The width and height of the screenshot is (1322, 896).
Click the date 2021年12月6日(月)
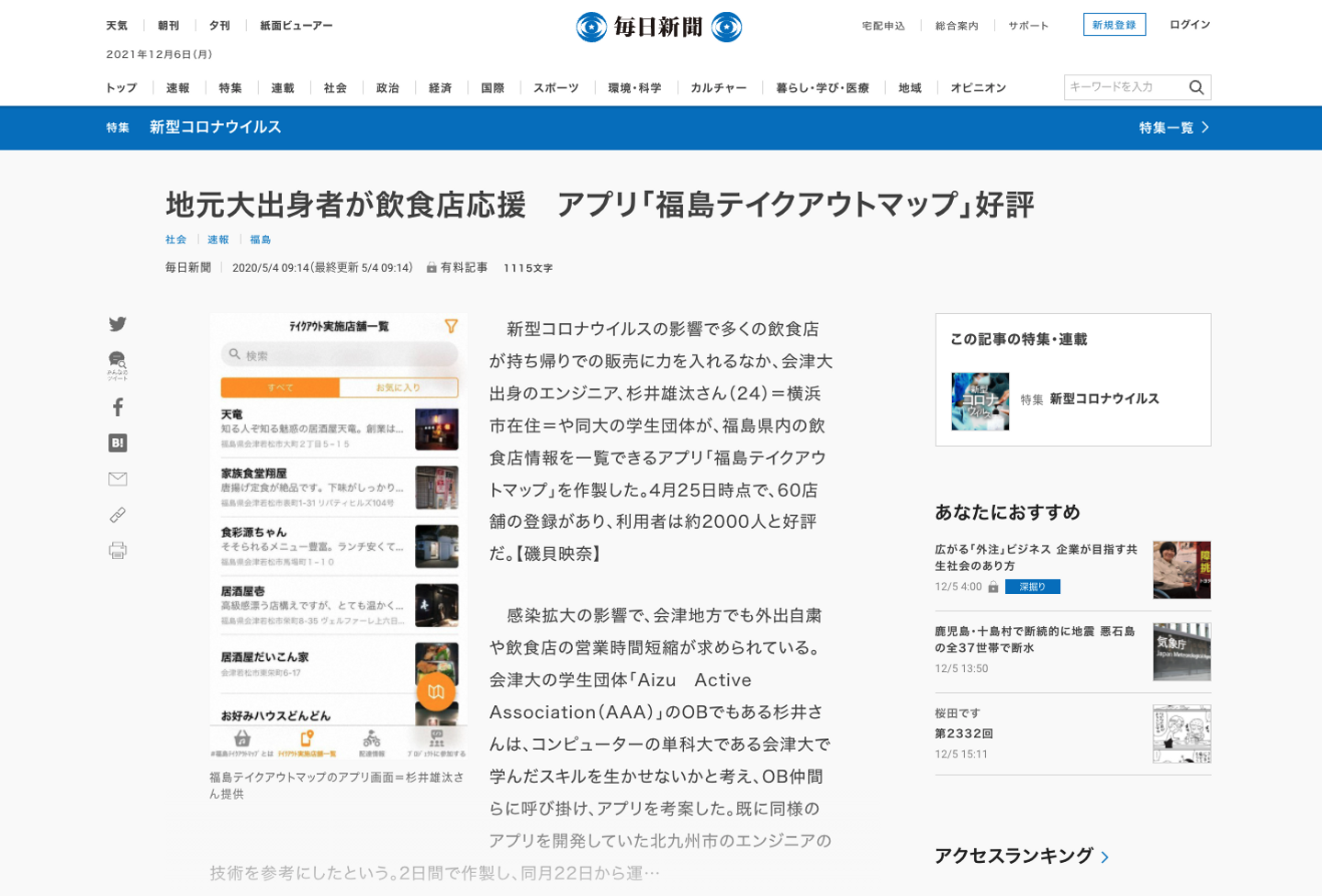tap(159, 54)
